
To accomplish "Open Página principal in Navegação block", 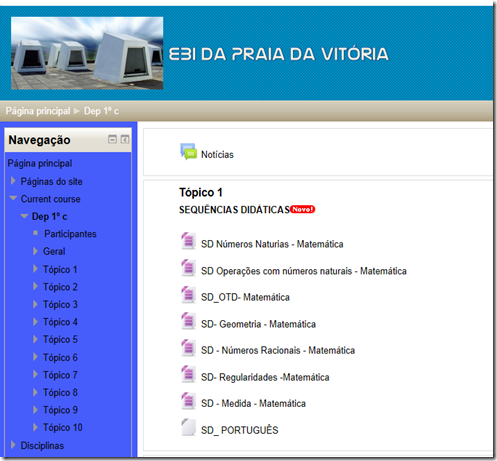I will (40, 163).
